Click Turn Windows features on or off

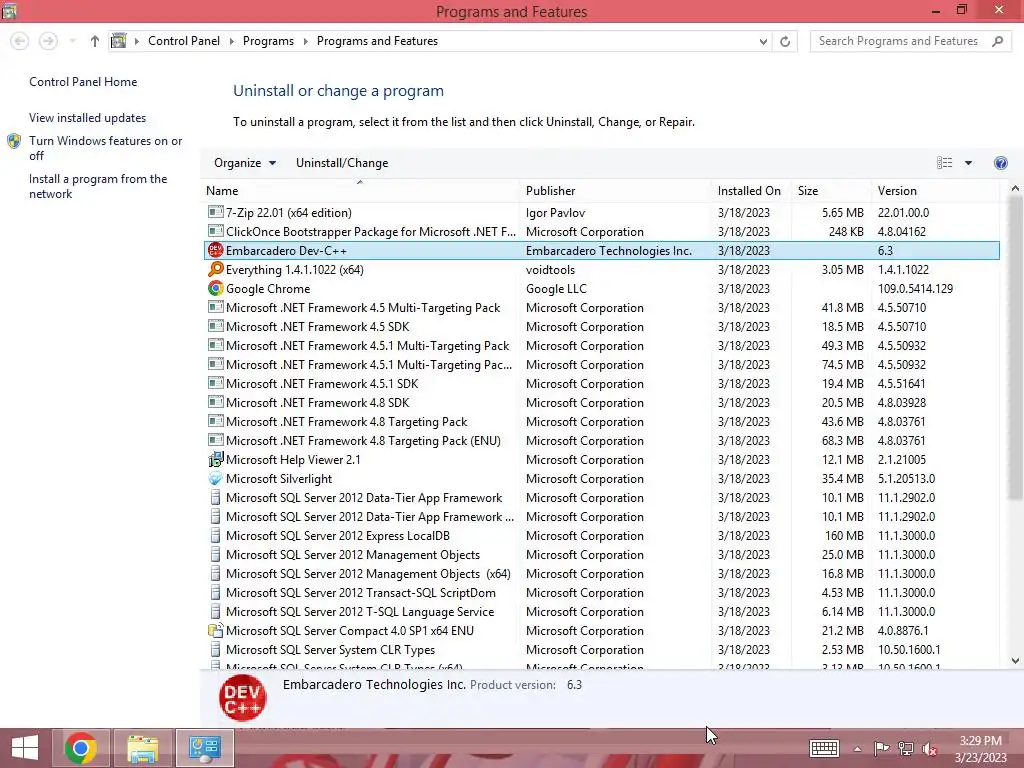pyautogui.click(x=106, y=148)
